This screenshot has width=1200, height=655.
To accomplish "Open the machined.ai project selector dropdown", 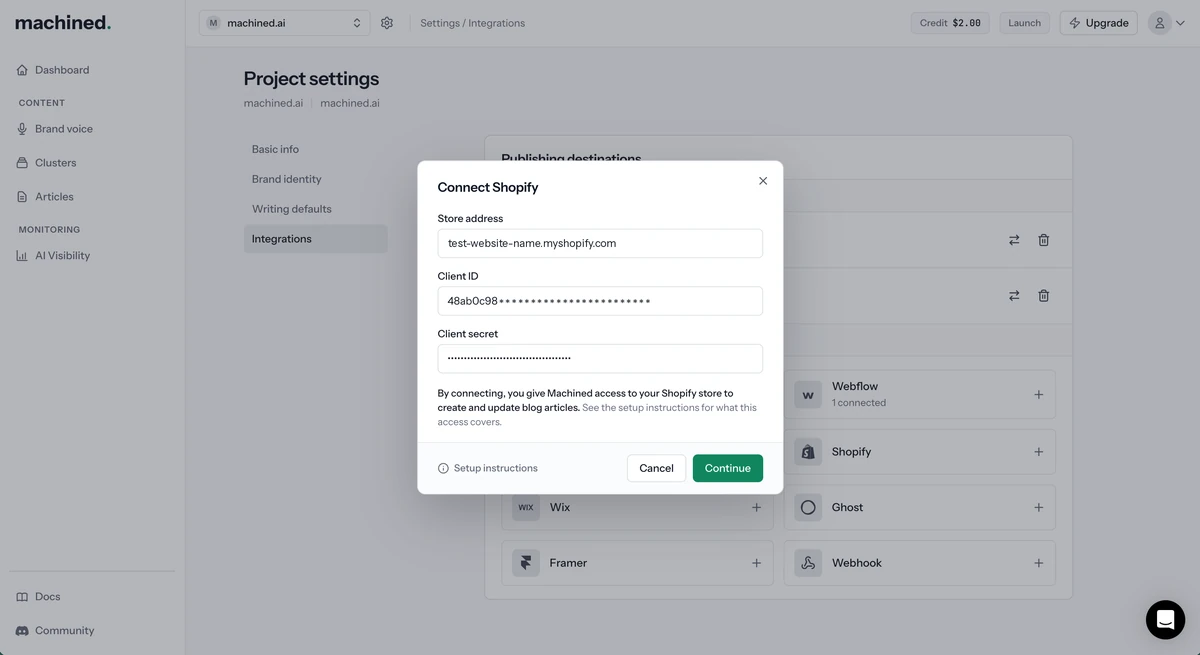I will pyautogui.click(x=284, y=23).
